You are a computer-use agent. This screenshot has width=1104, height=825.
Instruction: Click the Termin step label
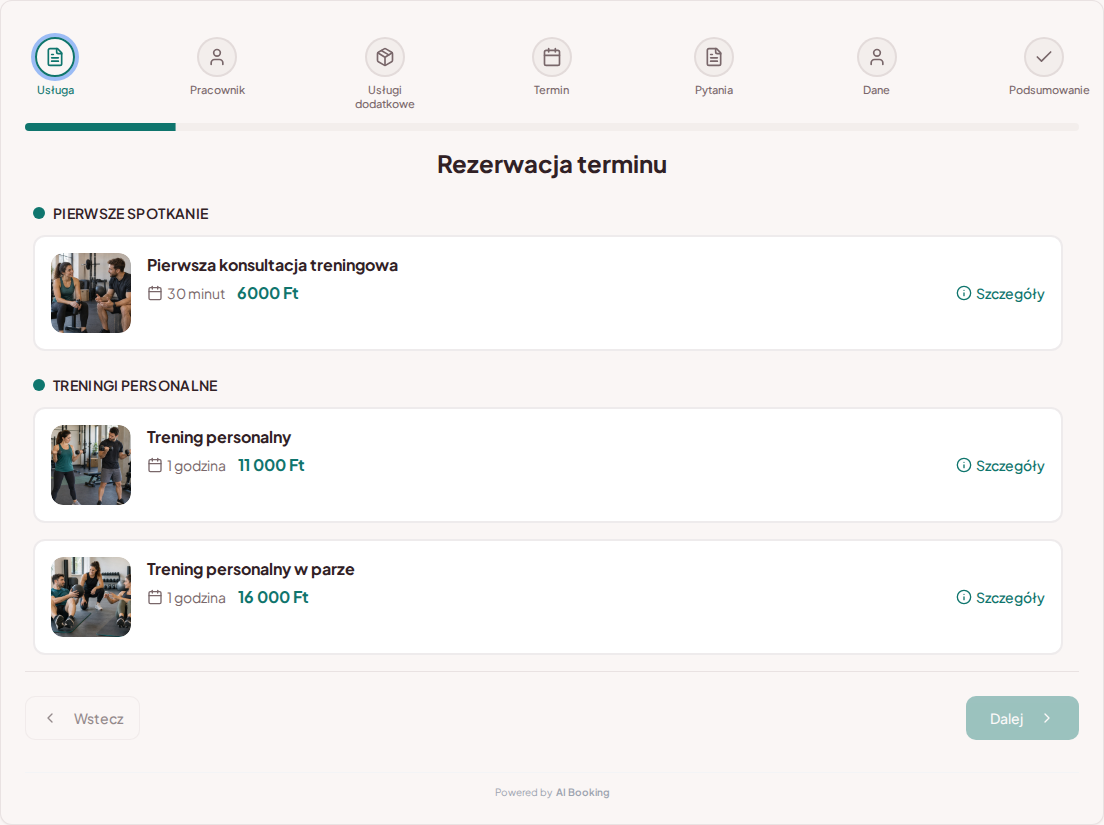click(551, 90)
